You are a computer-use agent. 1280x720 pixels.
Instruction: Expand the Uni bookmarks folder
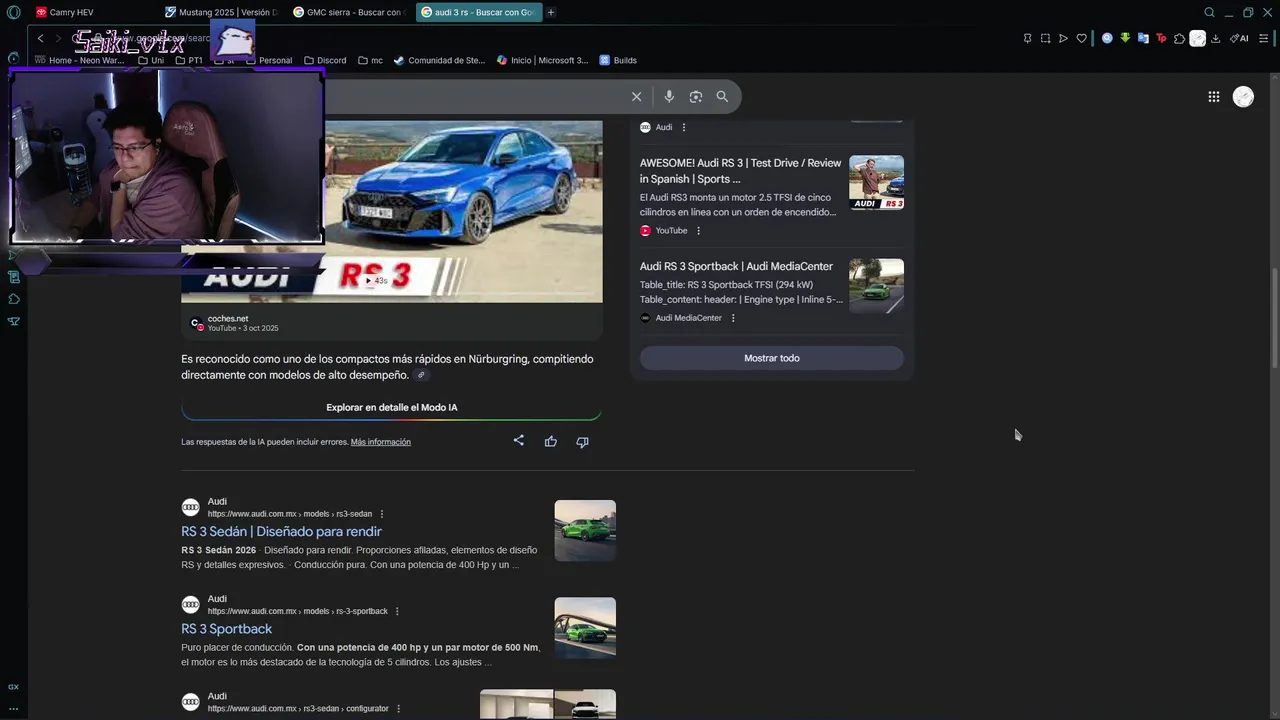[x=151, y=60]
